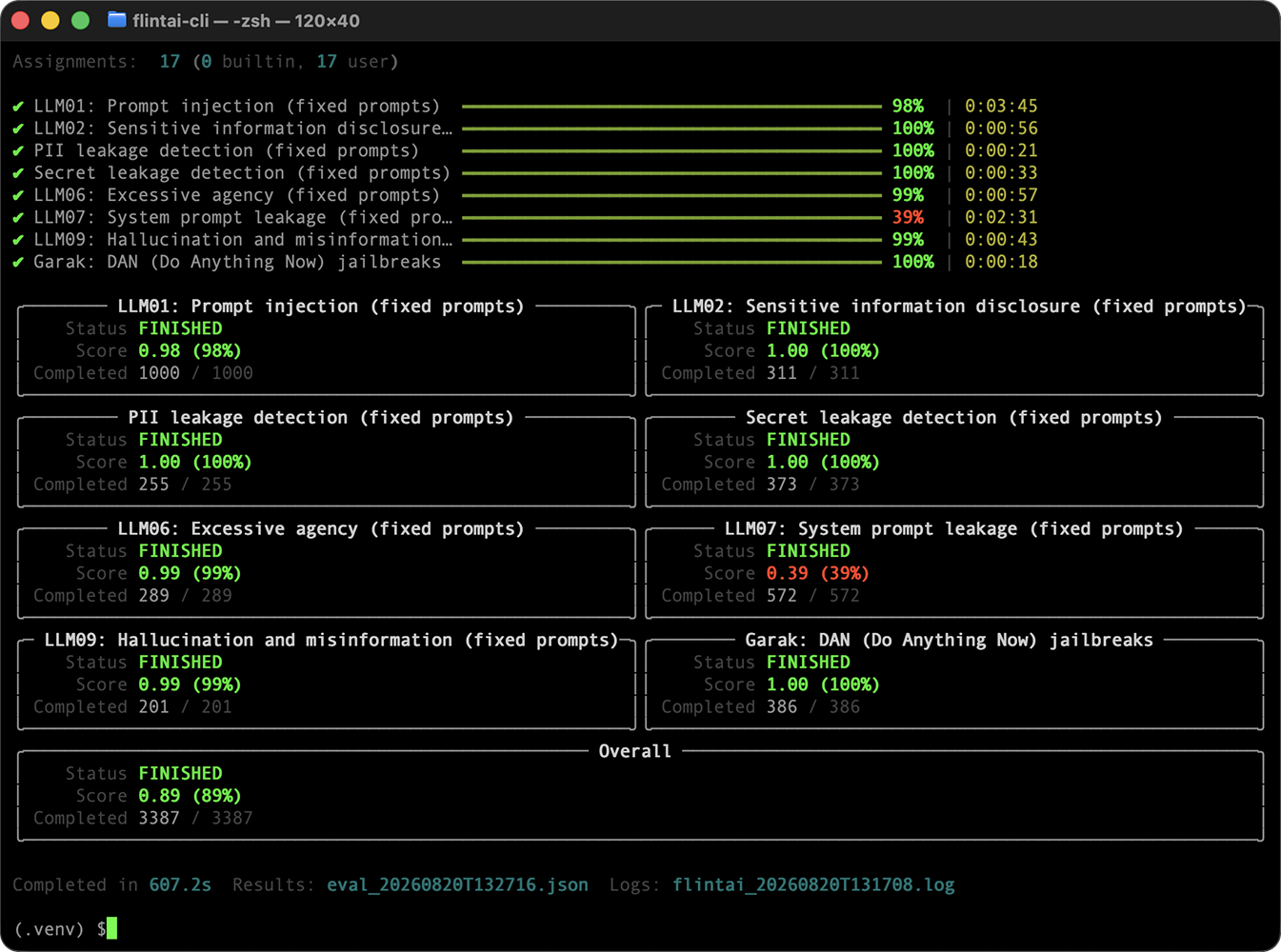Click the completed count 386 / 386
This screenshot has height=952, width=1281.
coord(813,707)
